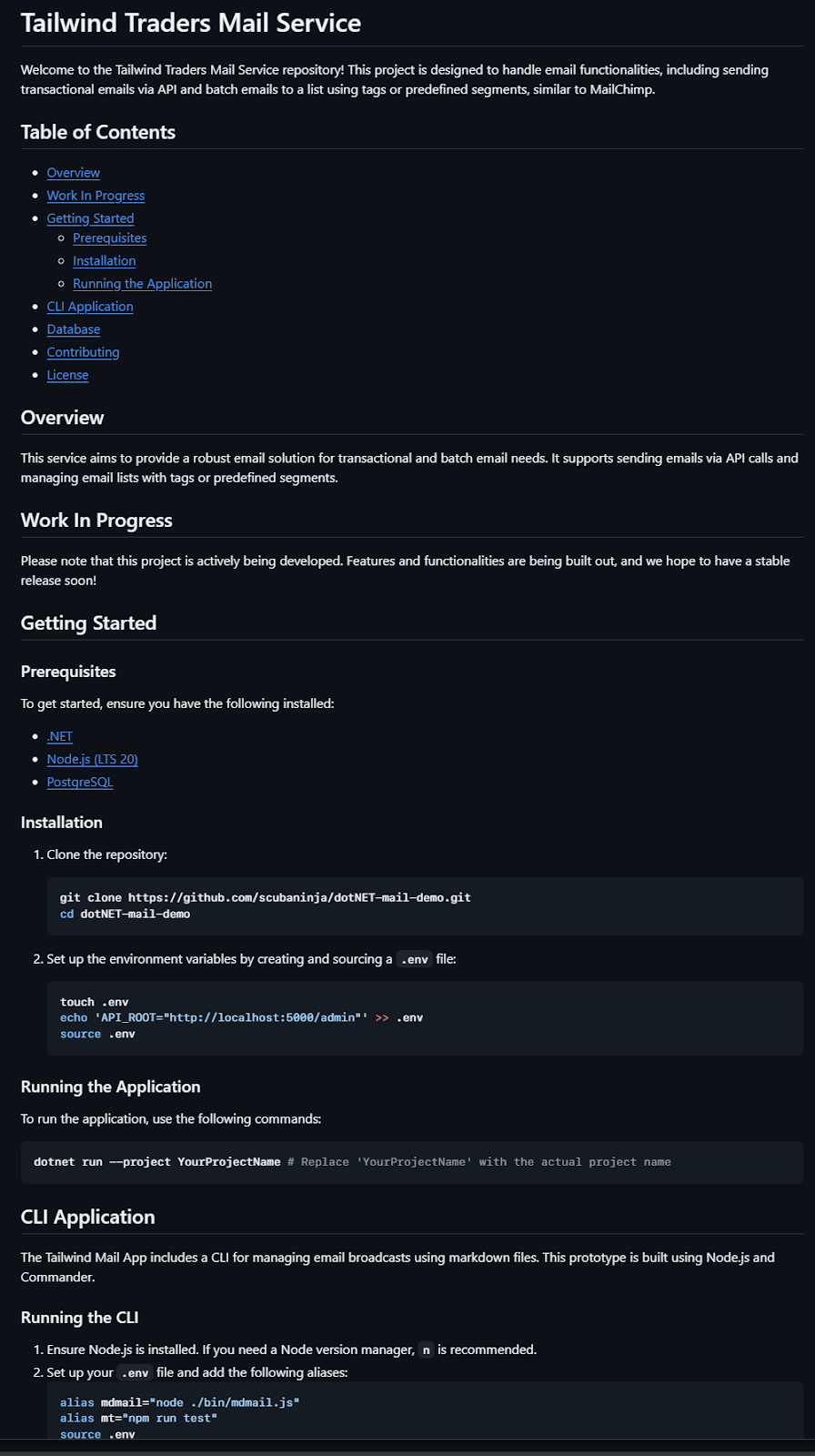Click the CLI Application contents link

tap(90, 307)
